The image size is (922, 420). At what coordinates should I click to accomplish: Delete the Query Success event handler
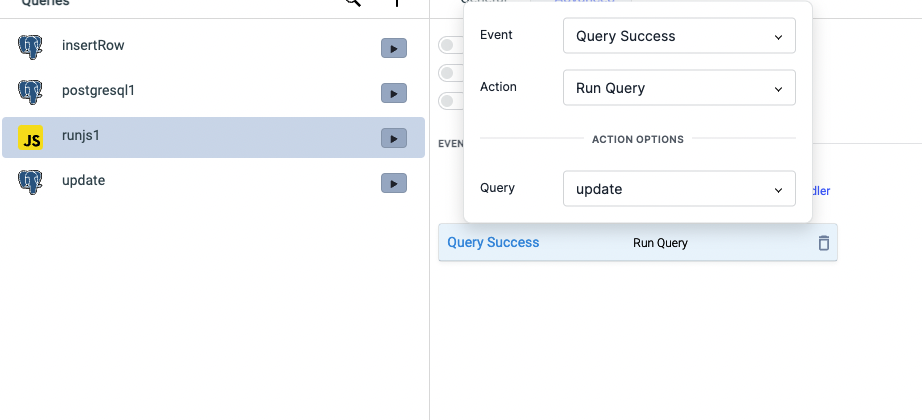coord(823,243)
